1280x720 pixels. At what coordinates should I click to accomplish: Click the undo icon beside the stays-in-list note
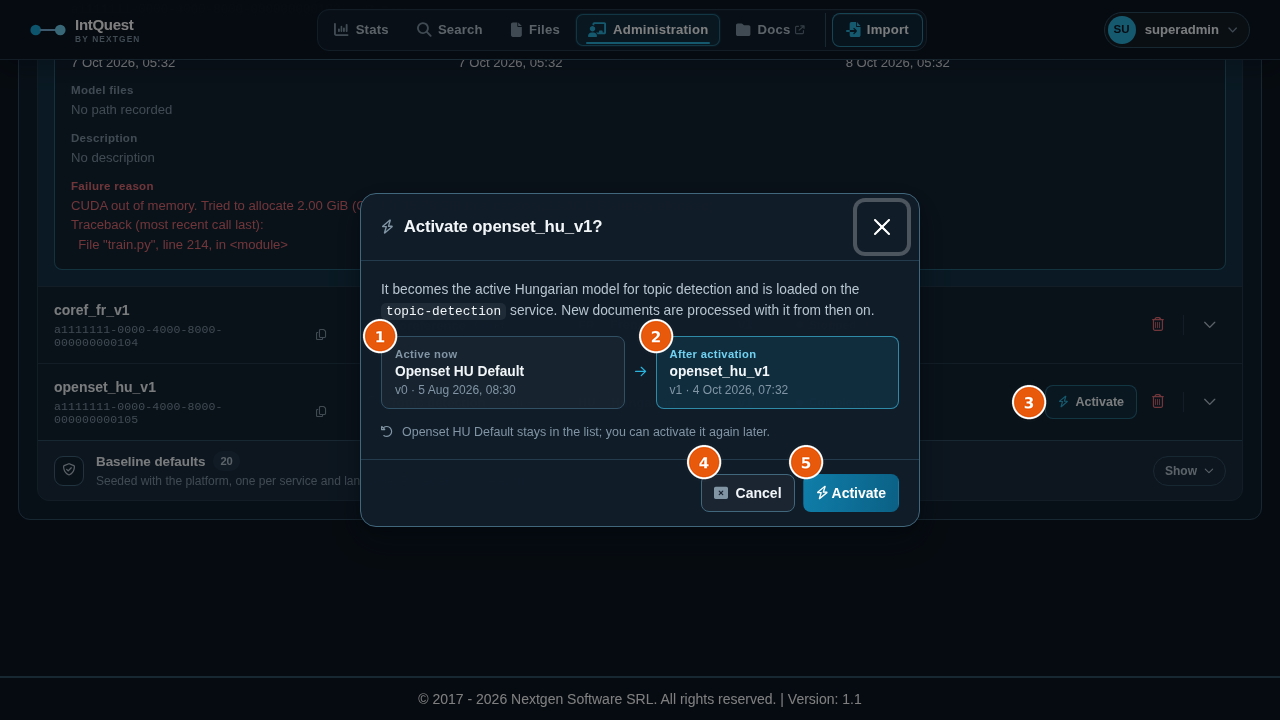(387, 431)
